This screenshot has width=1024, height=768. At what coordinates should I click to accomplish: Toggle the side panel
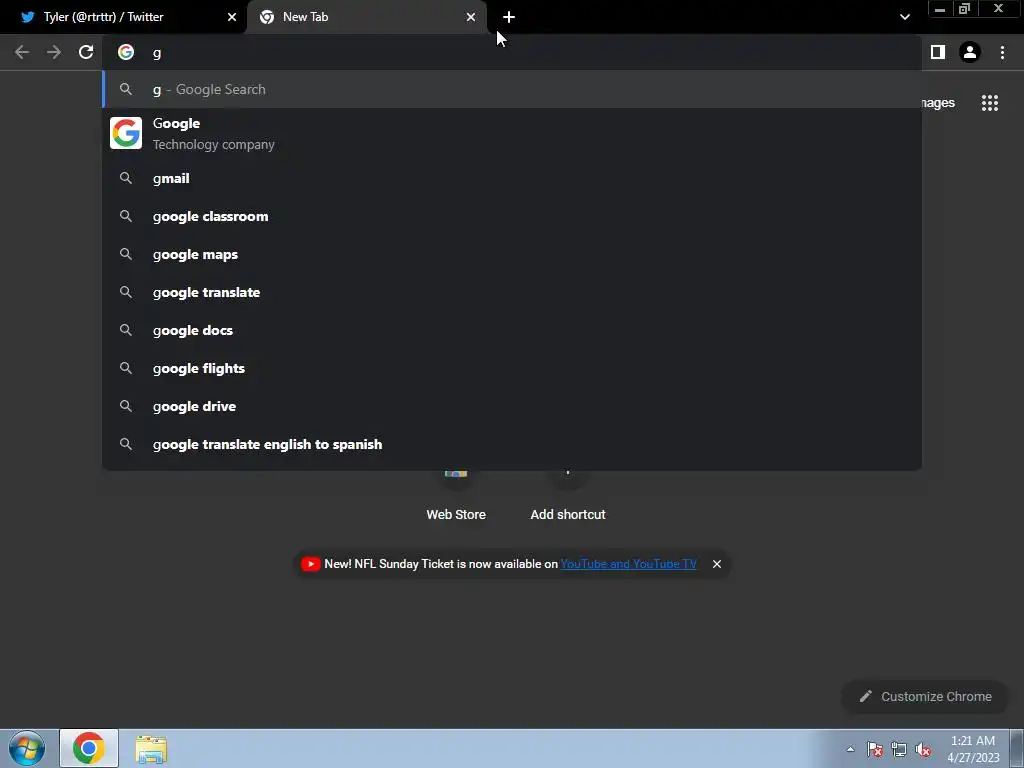click(x=938, y=52)
